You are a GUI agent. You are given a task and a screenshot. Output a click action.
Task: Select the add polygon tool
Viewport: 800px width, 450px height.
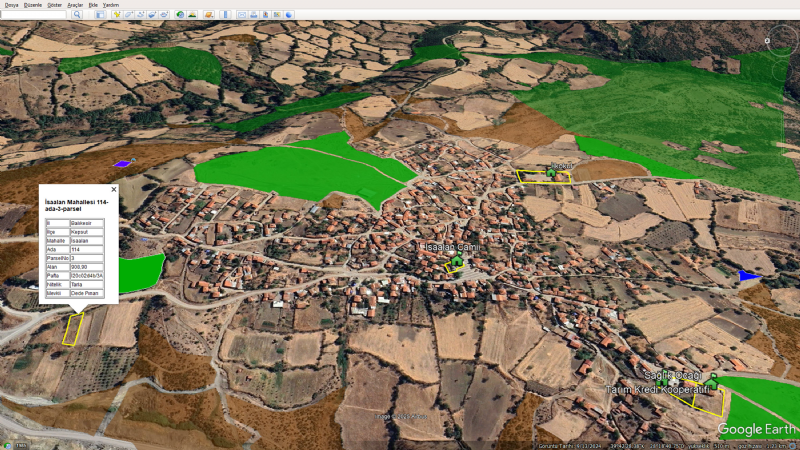tap(129, 15)
